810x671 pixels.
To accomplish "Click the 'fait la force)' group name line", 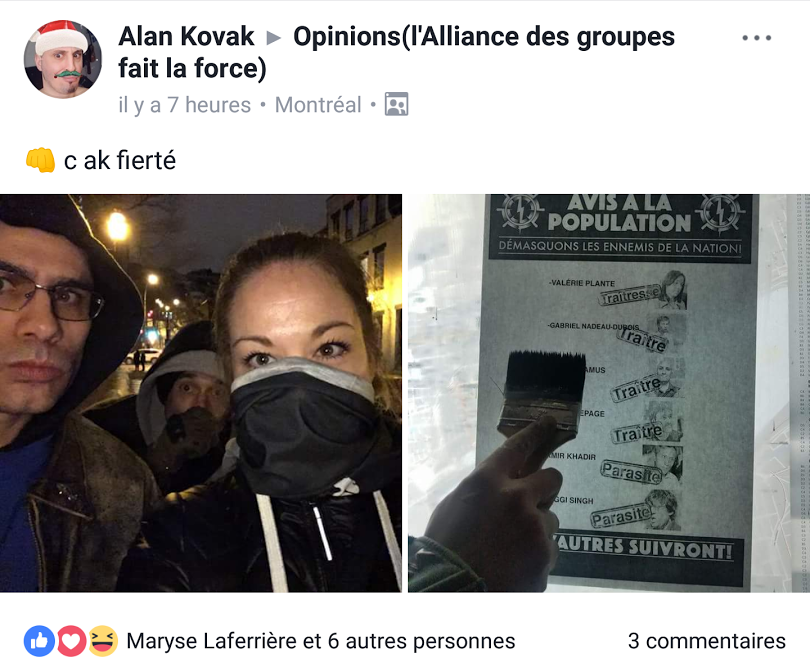I will 192,68.
